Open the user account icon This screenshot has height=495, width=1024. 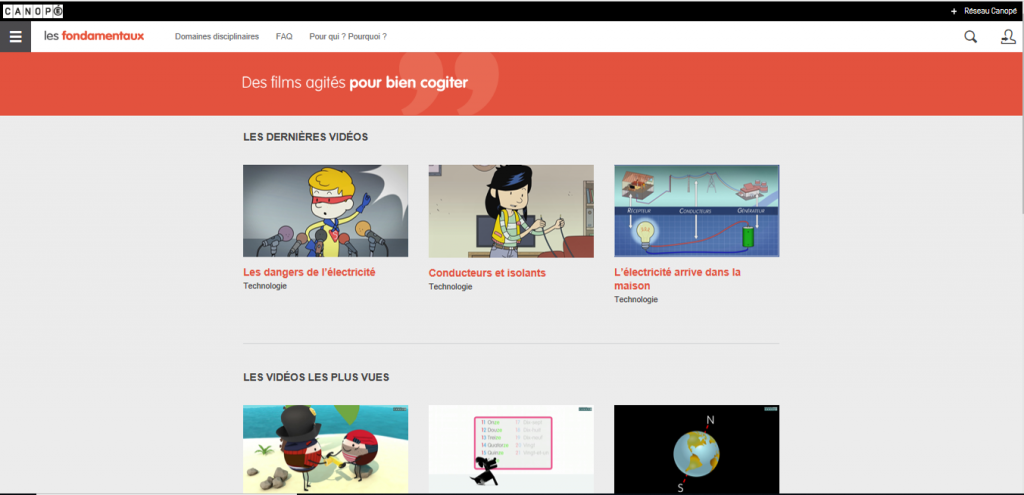pyautogui.click(x=1008, y=37)
